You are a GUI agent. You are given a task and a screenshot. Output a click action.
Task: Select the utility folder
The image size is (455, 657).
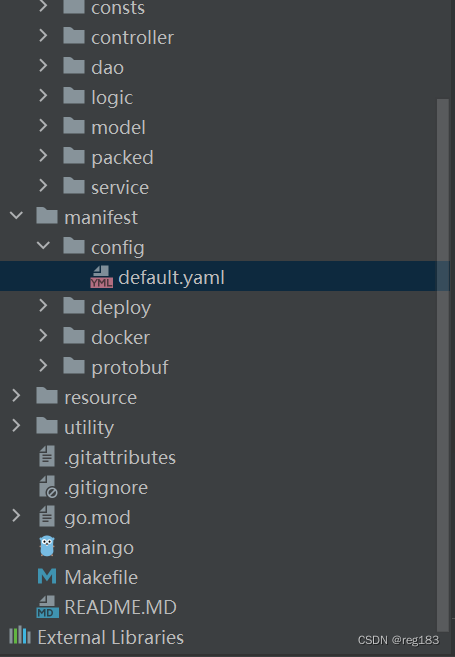pyautogui.click(x=89, y=428)
